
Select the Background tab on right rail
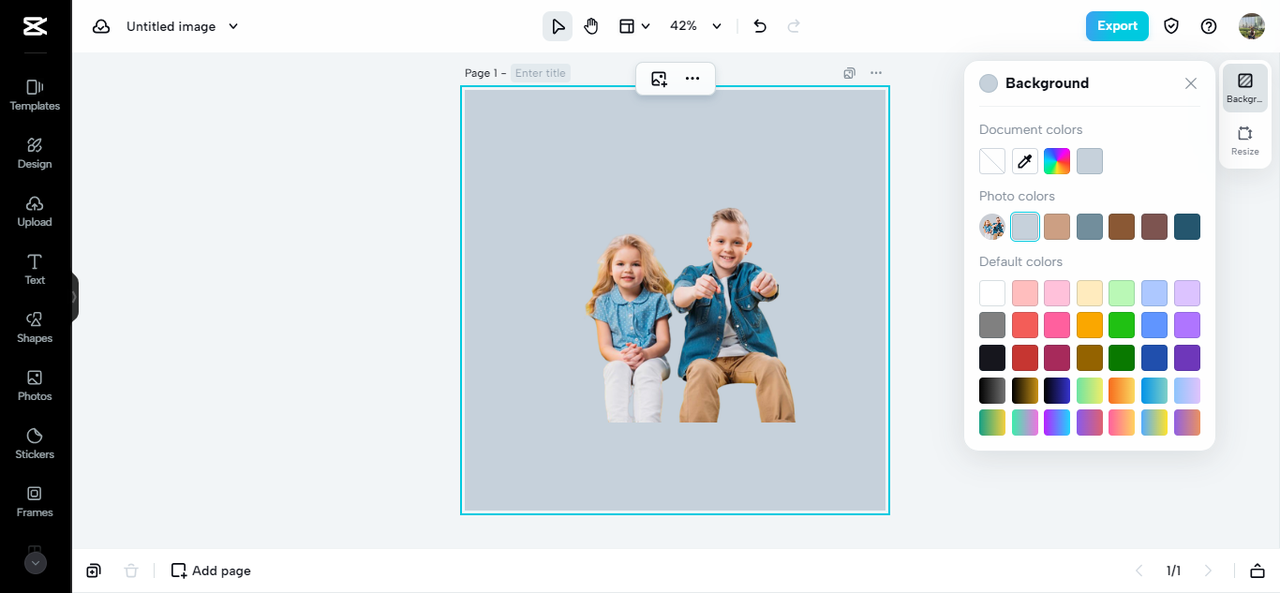coord(1245,88)
